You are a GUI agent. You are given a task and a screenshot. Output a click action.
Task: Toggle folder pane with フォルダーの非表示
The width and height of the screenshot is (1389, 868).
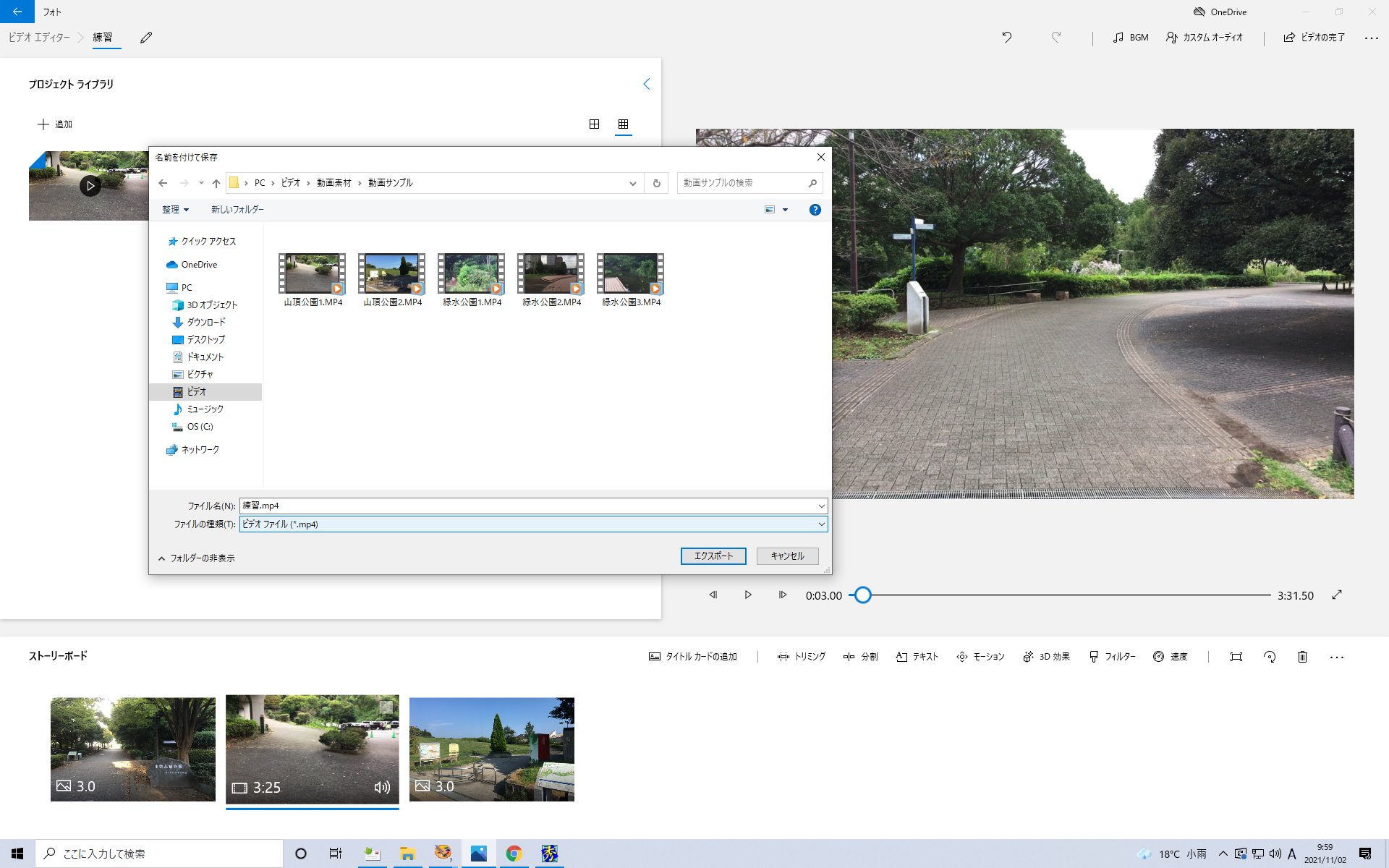click(196, 558)
